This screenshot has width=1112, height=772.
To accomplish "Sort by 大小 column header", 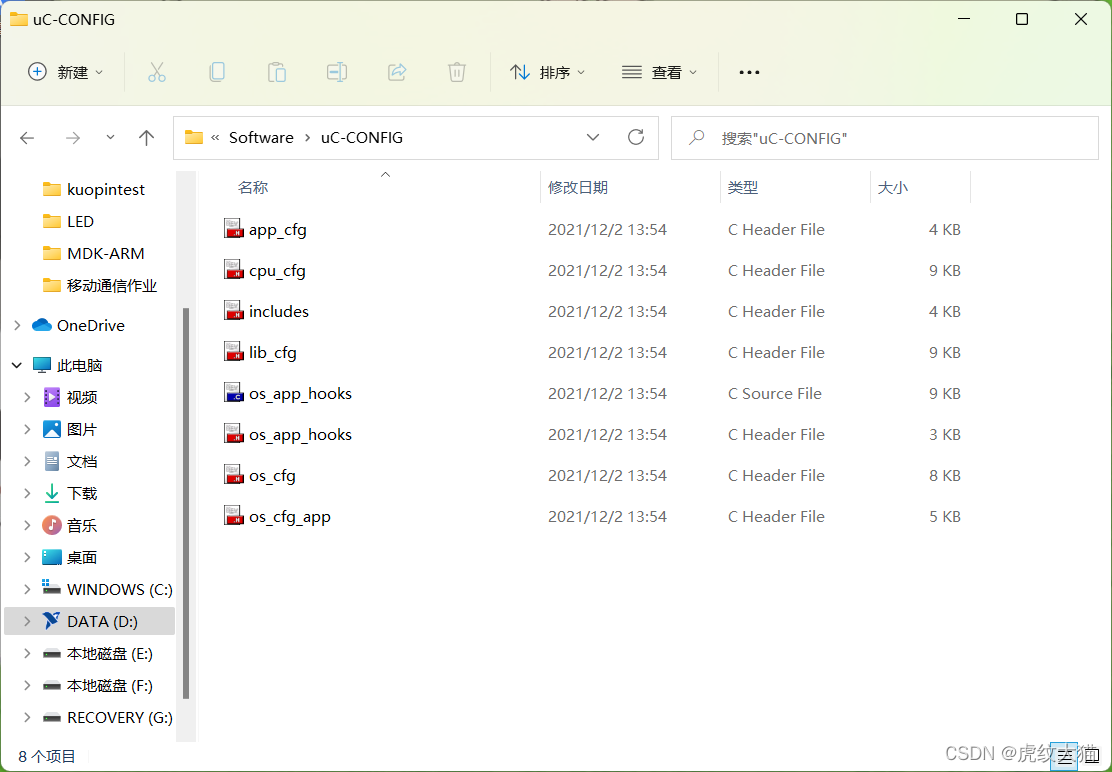I will pos(893,188).
